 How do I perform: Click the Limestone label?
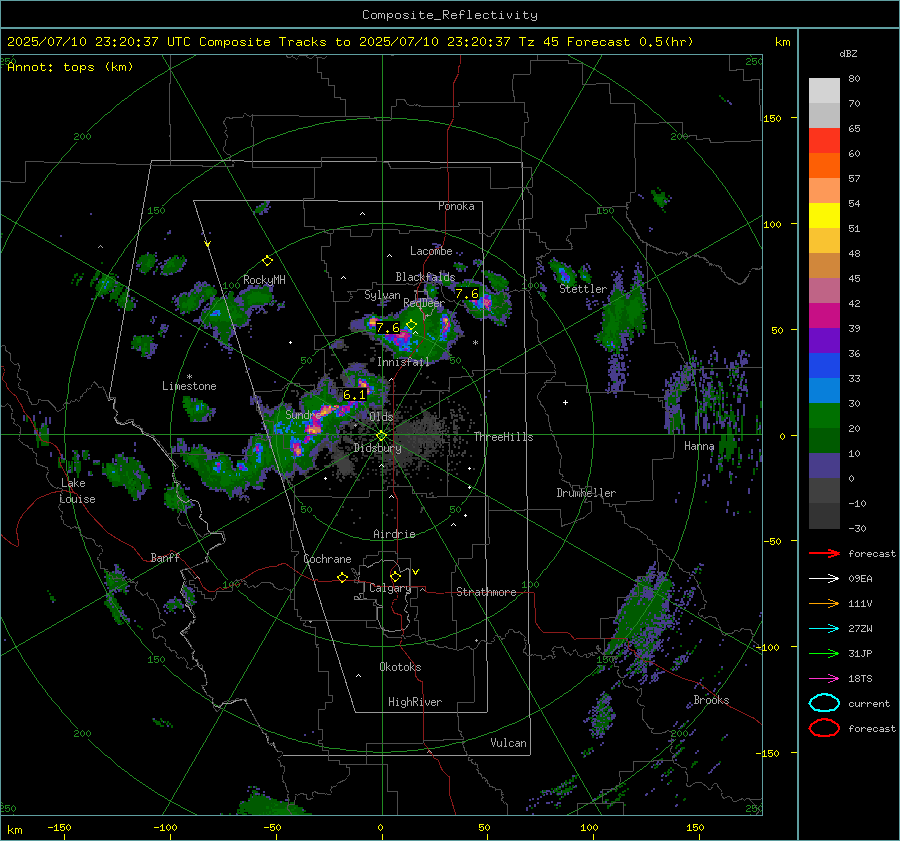coord(189,386)
